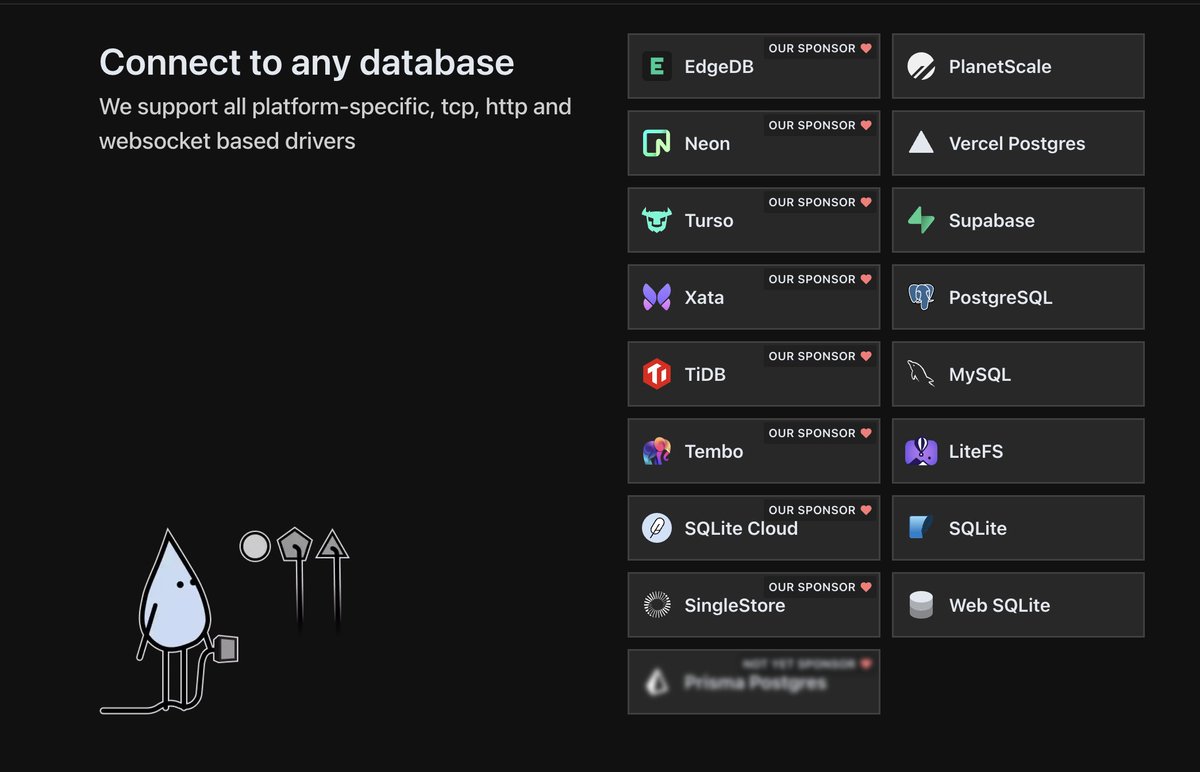Viewport: 1200px width, 772px height.
Task: Open the MySQL link
Action: click(x=1018, y=375)
